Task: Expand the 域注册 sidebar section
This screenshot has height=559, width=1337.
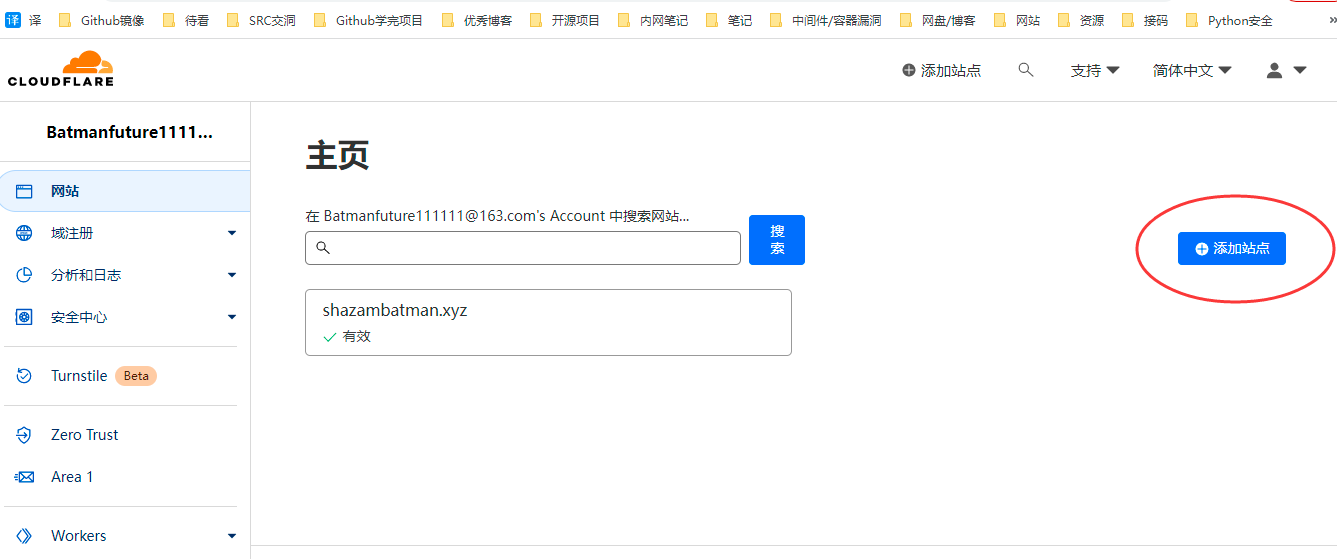Action: click(x=232, y=233)
